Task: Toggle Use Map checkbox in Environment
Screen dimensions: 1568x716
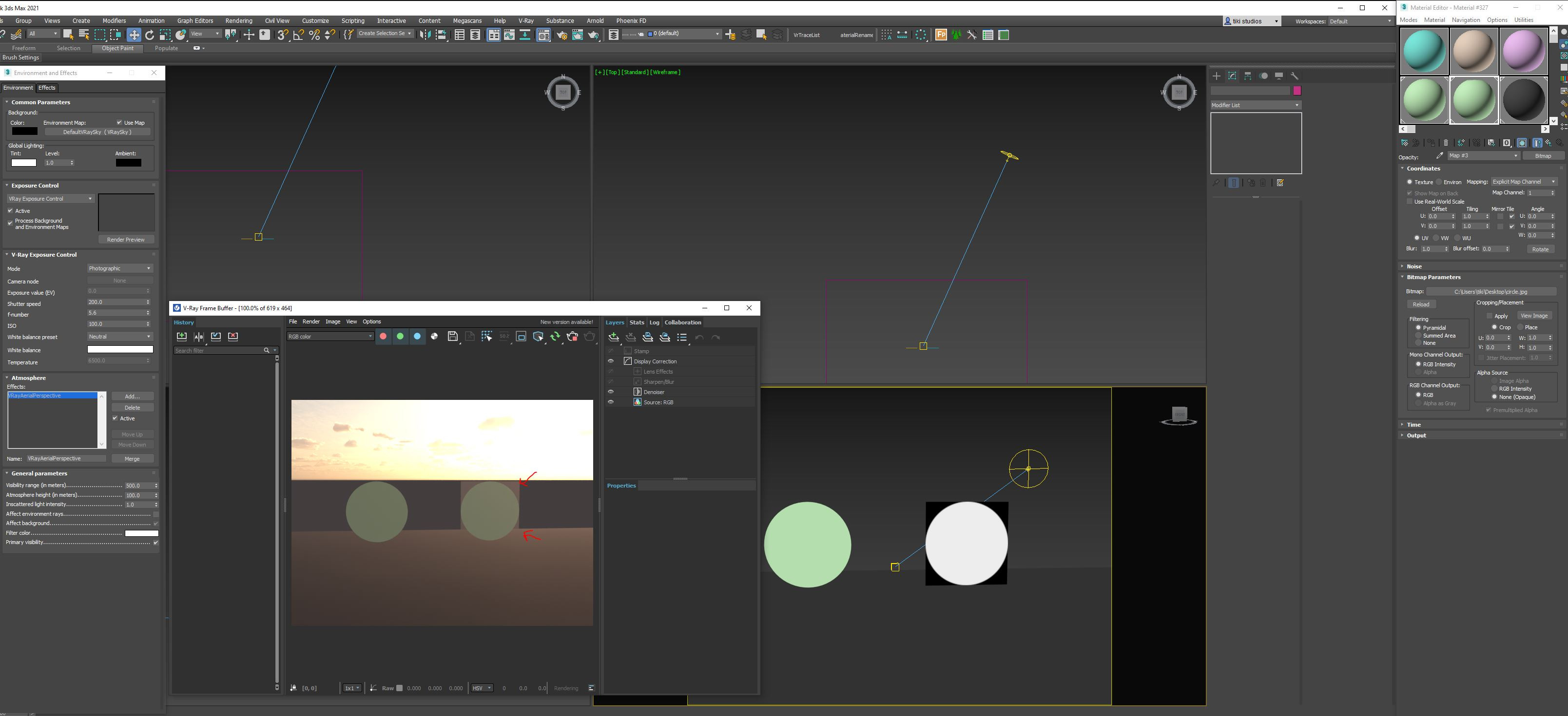Action: point(119,123)
